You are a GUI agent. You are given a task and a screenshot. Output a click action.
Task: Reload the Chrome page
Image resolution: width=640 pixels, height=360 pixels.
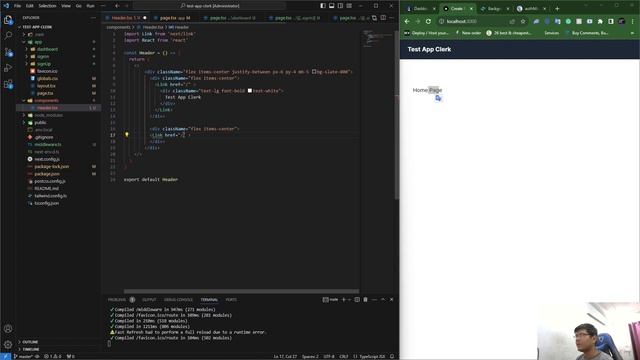point(428,21)
